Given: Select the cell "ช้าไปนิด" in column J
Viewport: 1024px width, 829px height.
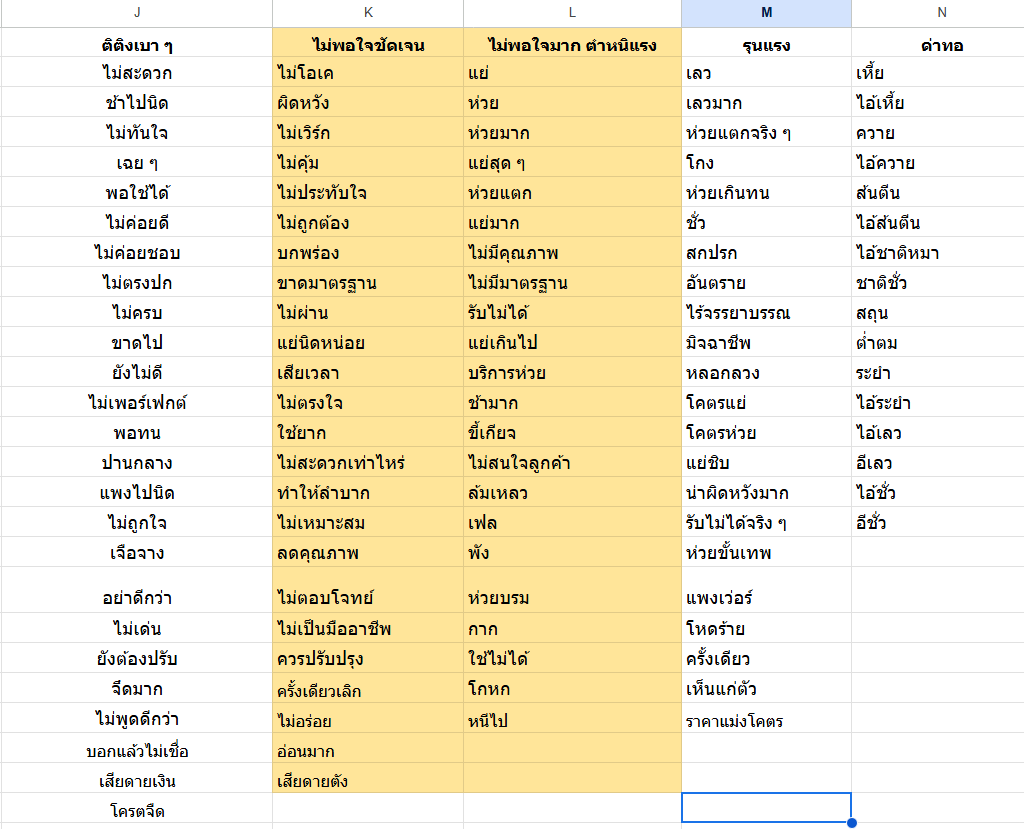Looking at the screenshot, I should (x=137, y=103).
